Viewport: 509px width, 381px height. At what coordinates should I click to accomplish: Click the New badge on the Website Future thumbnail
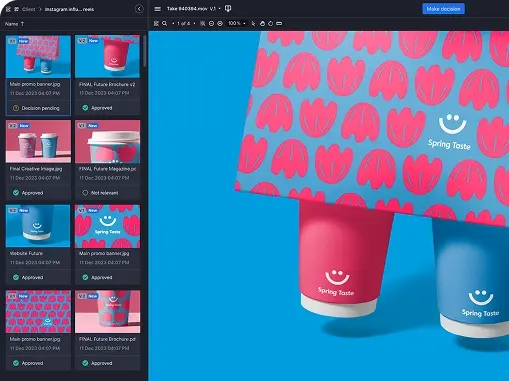pos(24,211)
